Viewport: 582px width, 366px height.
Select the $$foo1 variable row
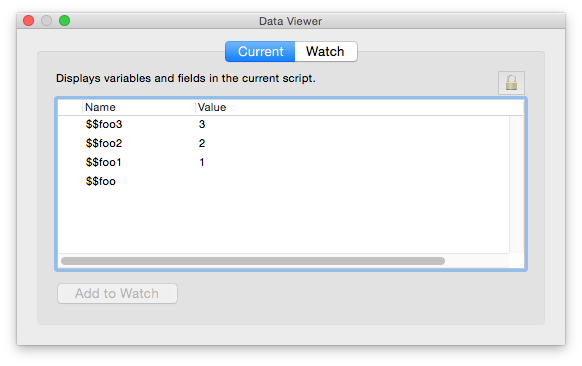click(x=284, y=162)
